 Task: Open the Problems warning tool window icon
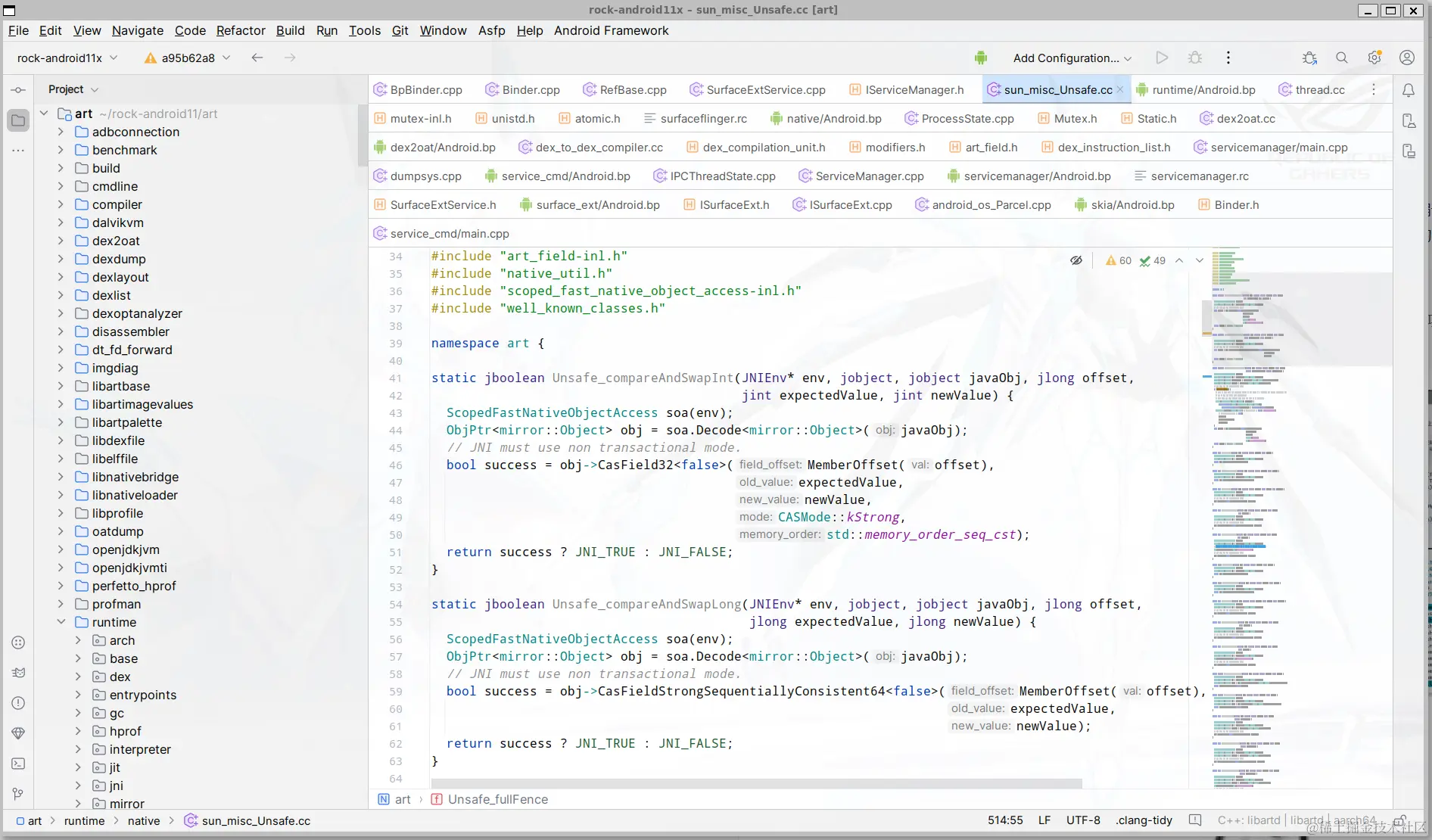click(x=18, y=703)
